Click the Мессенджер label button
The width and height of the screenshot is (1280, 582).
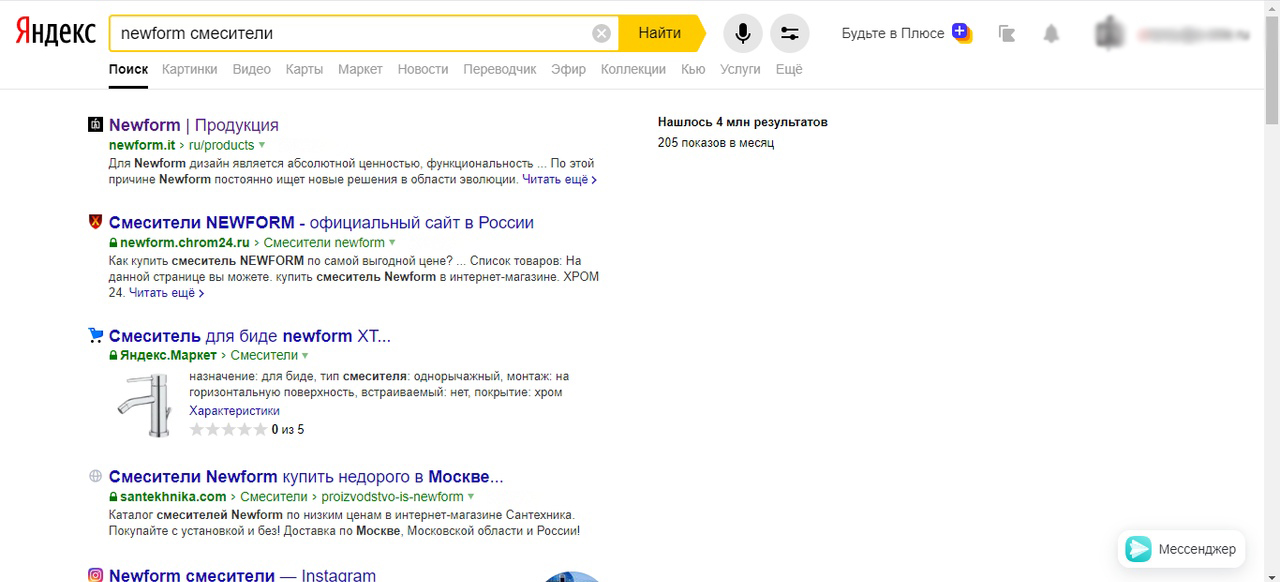(1197, 549)
